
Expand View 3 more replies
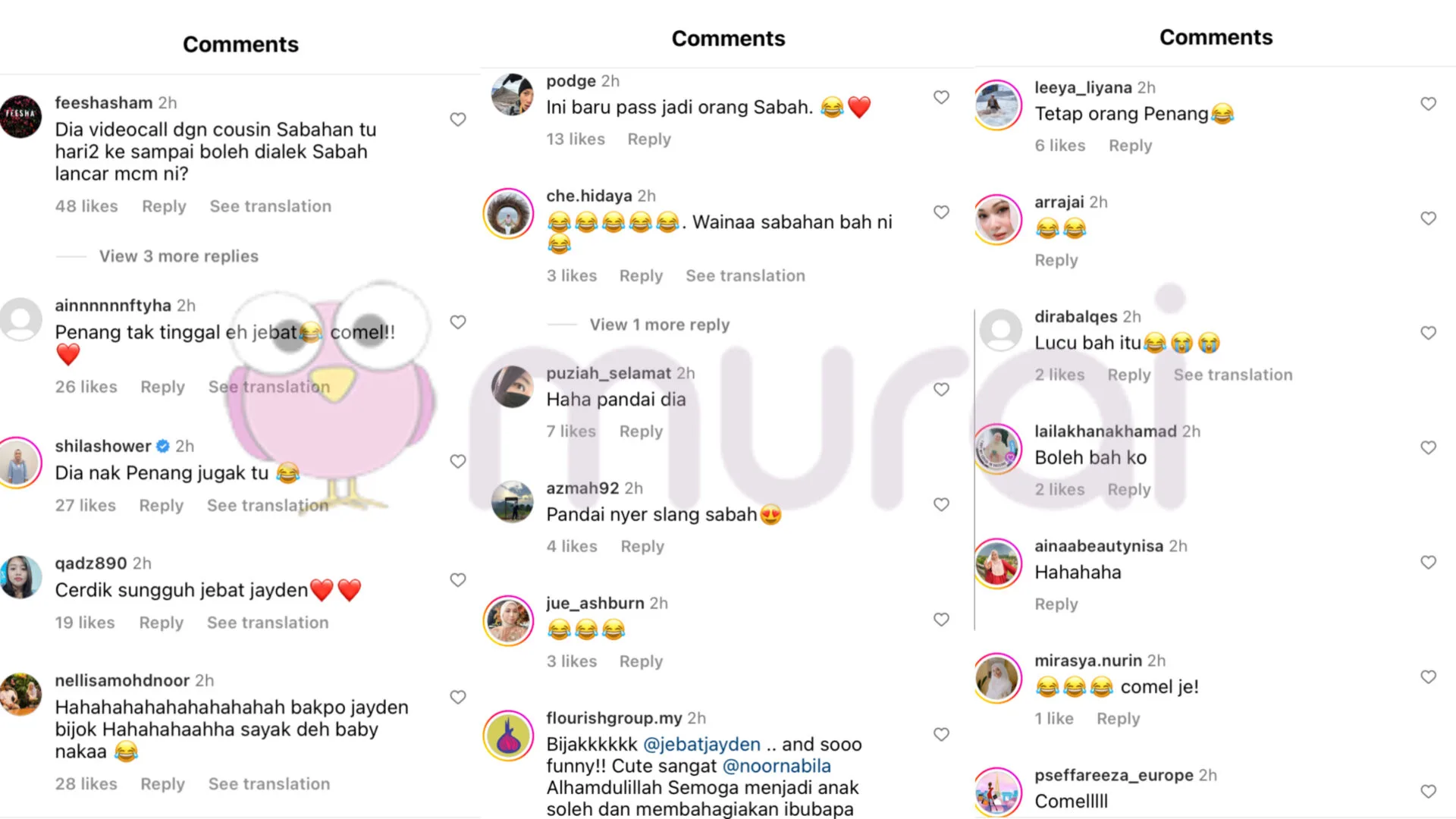point(178,256)
